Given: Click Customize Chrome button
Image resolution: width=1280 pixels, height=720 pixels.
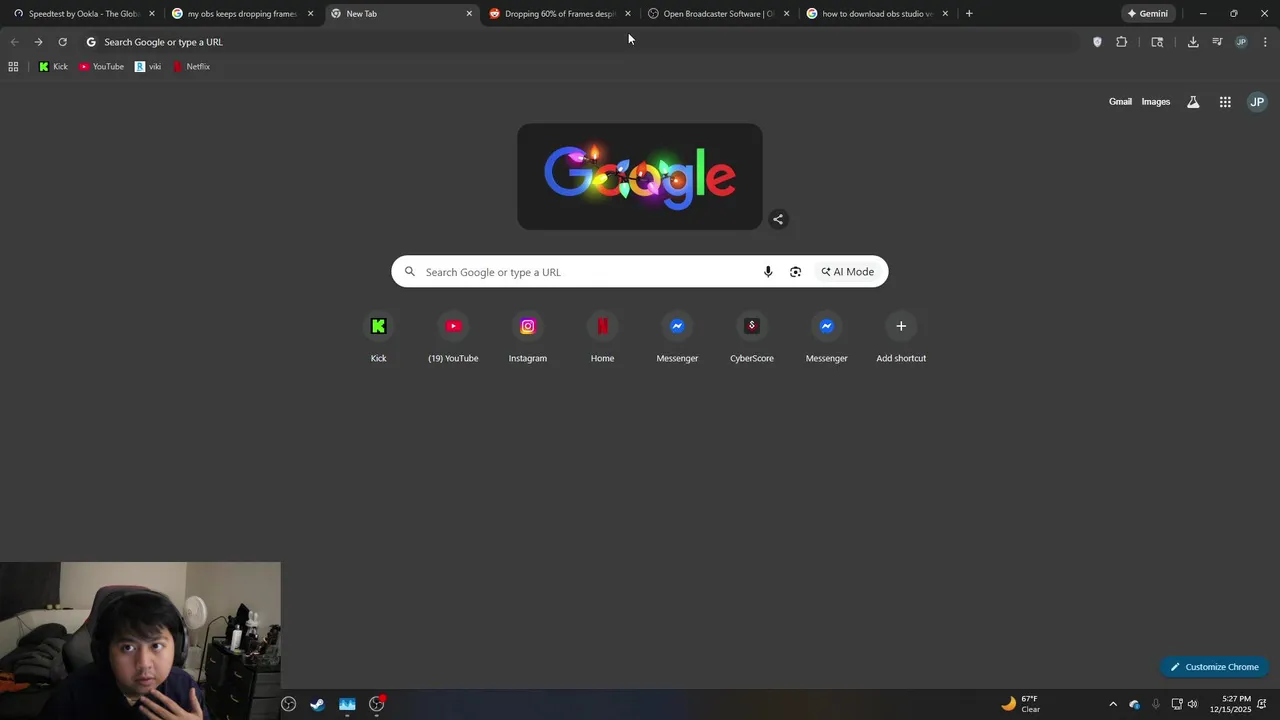Looking at the screenshot, I should tap(1215, 667).
